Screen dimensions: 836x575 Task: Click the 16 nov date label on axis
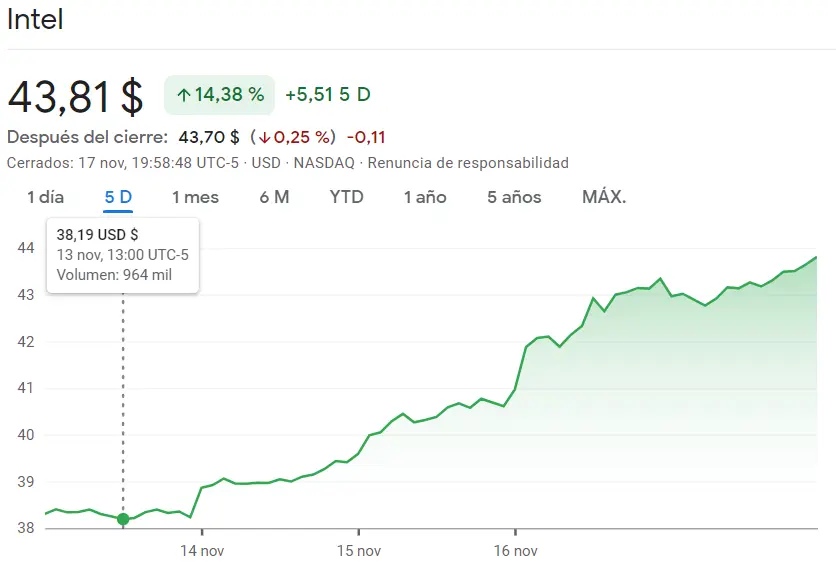tap(515, 550)
